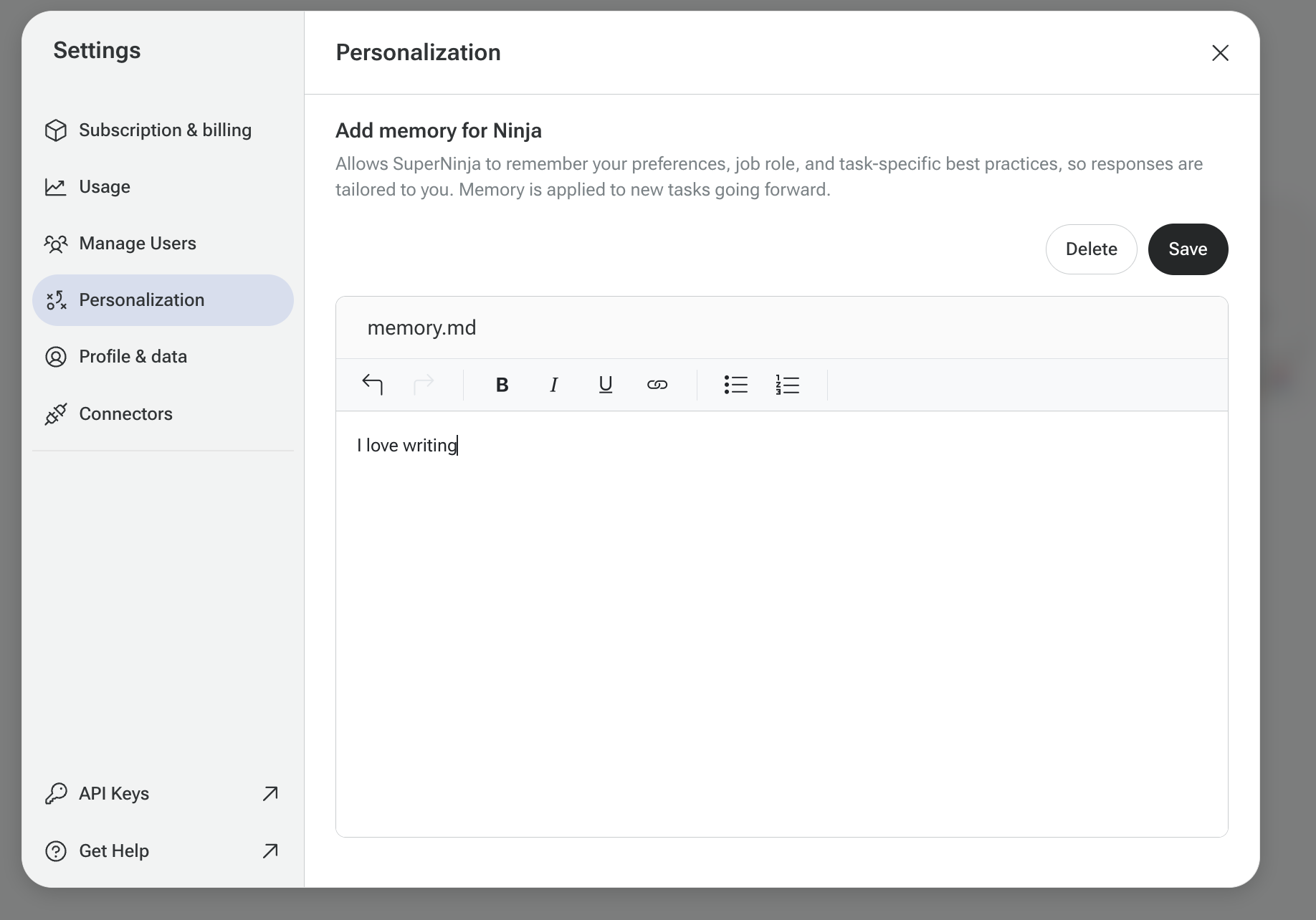Screen dimensions: 1316x920
Task: Close the Settings dialog
Action: pyautogui.click(x=1220, y=53)
